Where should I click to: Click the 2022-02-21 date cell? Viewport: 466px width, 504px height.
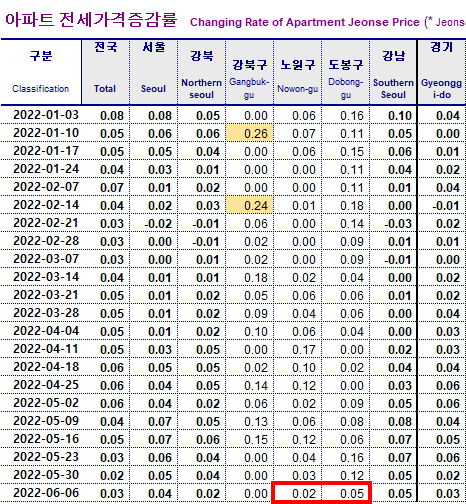pyautogui.click(x=41, y=223)
